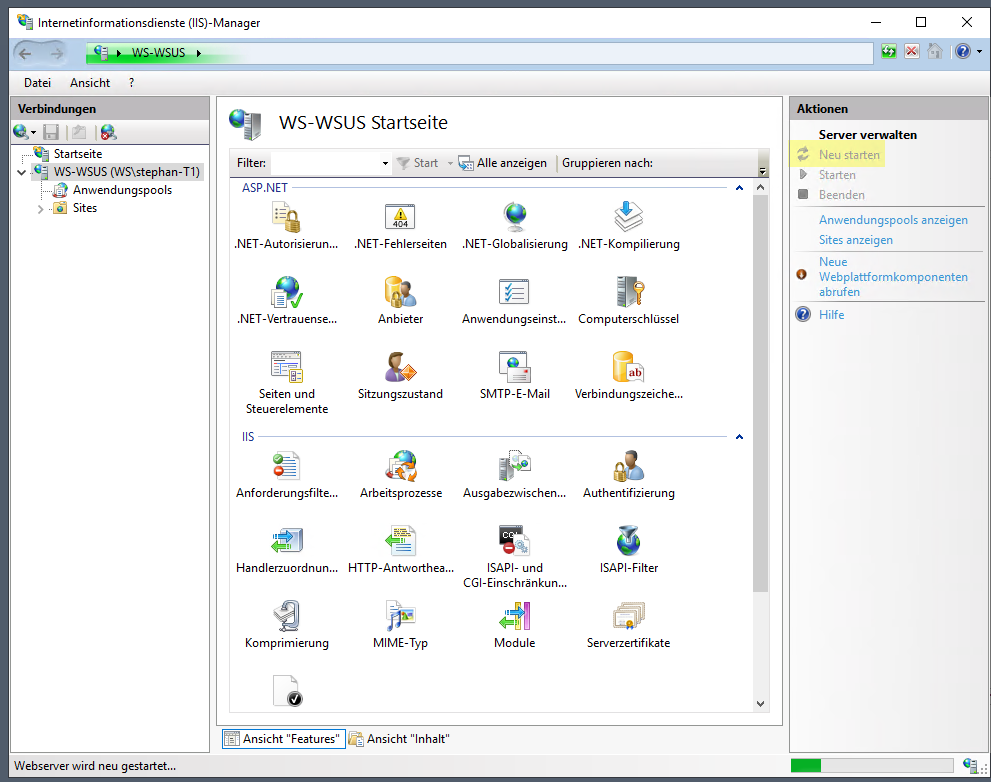Switch to Ansicht "Inhalt" tab
This screenshot has height=782, width=991.
click(399, 739)
